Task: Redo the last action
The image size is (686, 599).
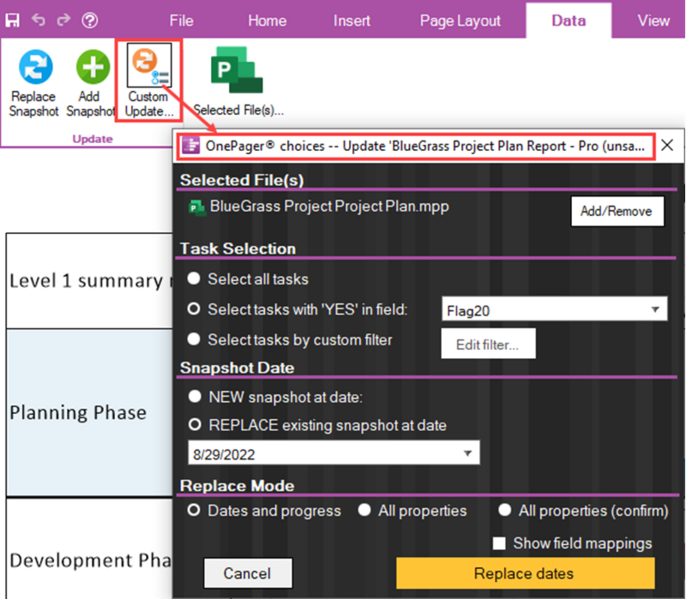Action: click(64, 20)
